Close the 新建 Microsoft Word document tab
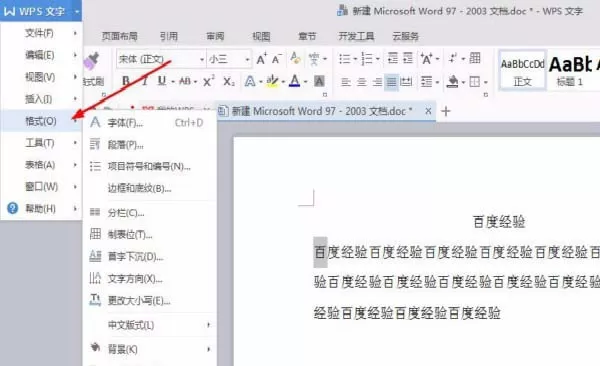Screen dimensions: 600x366 pyautogui.click(x=428, y=111)
